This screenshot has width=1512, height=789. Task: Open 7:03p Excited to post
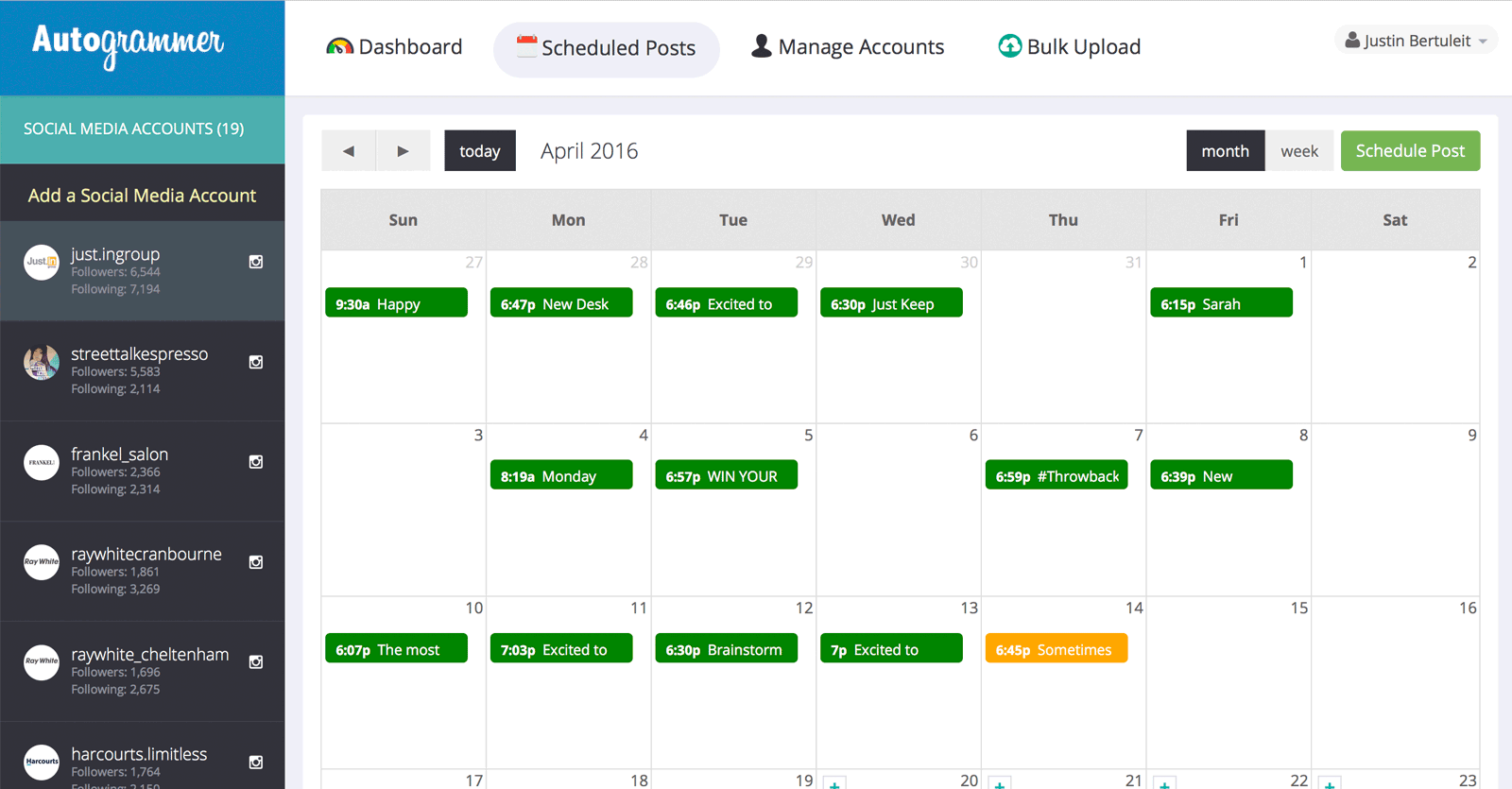pos(561,648)
